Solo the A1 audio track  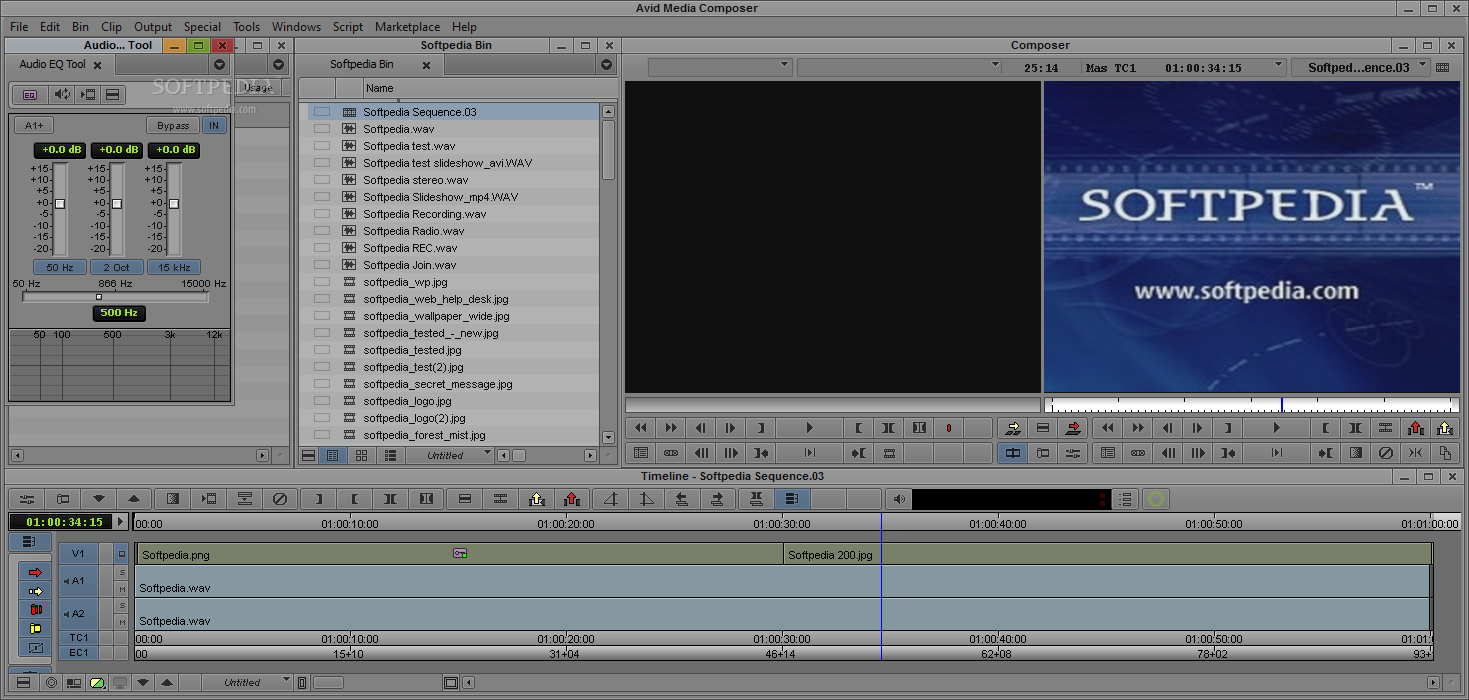pos(122,572)
